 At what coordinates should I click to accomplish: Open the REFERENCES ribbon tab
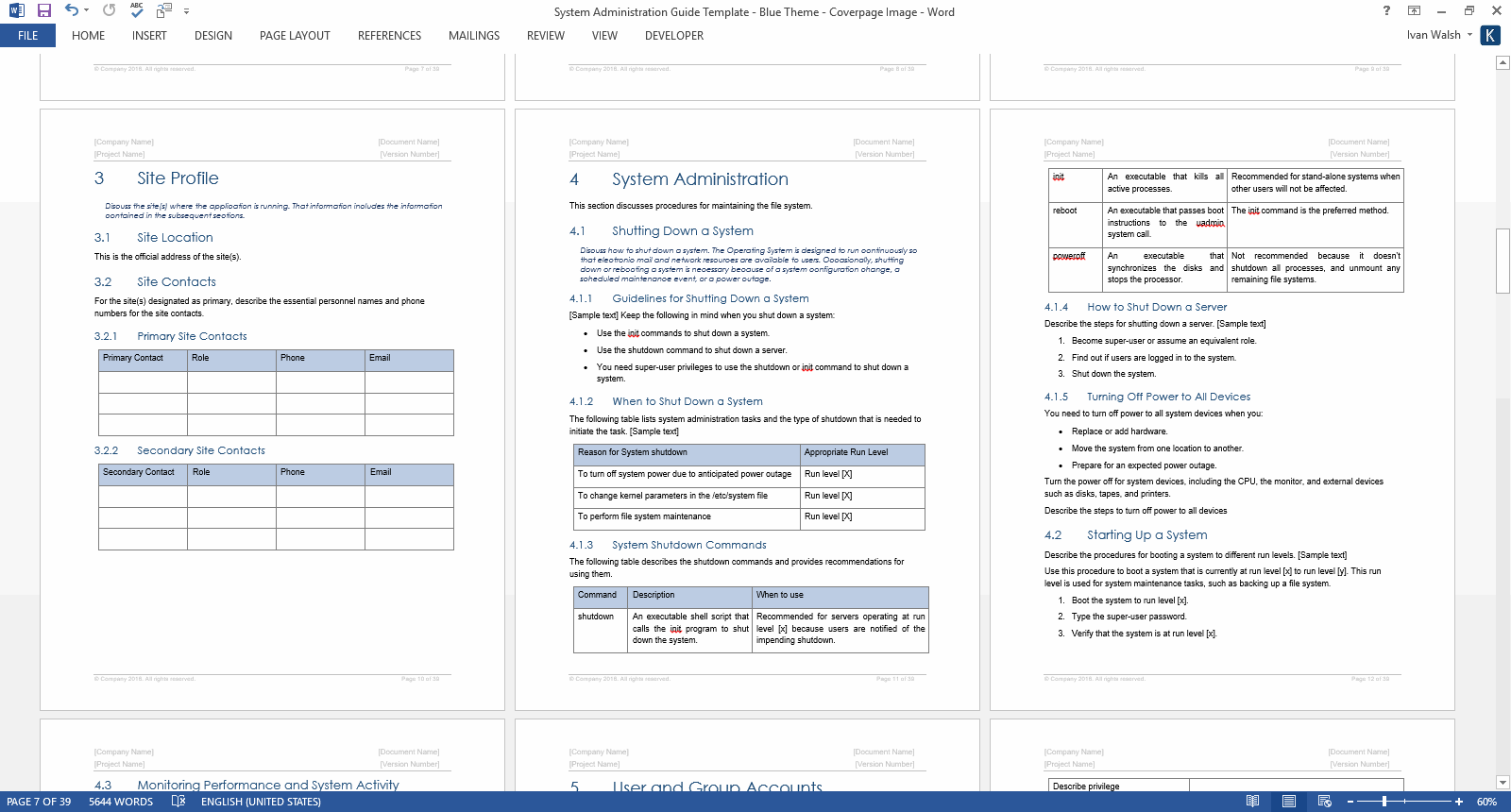click(x=389, y=36)
